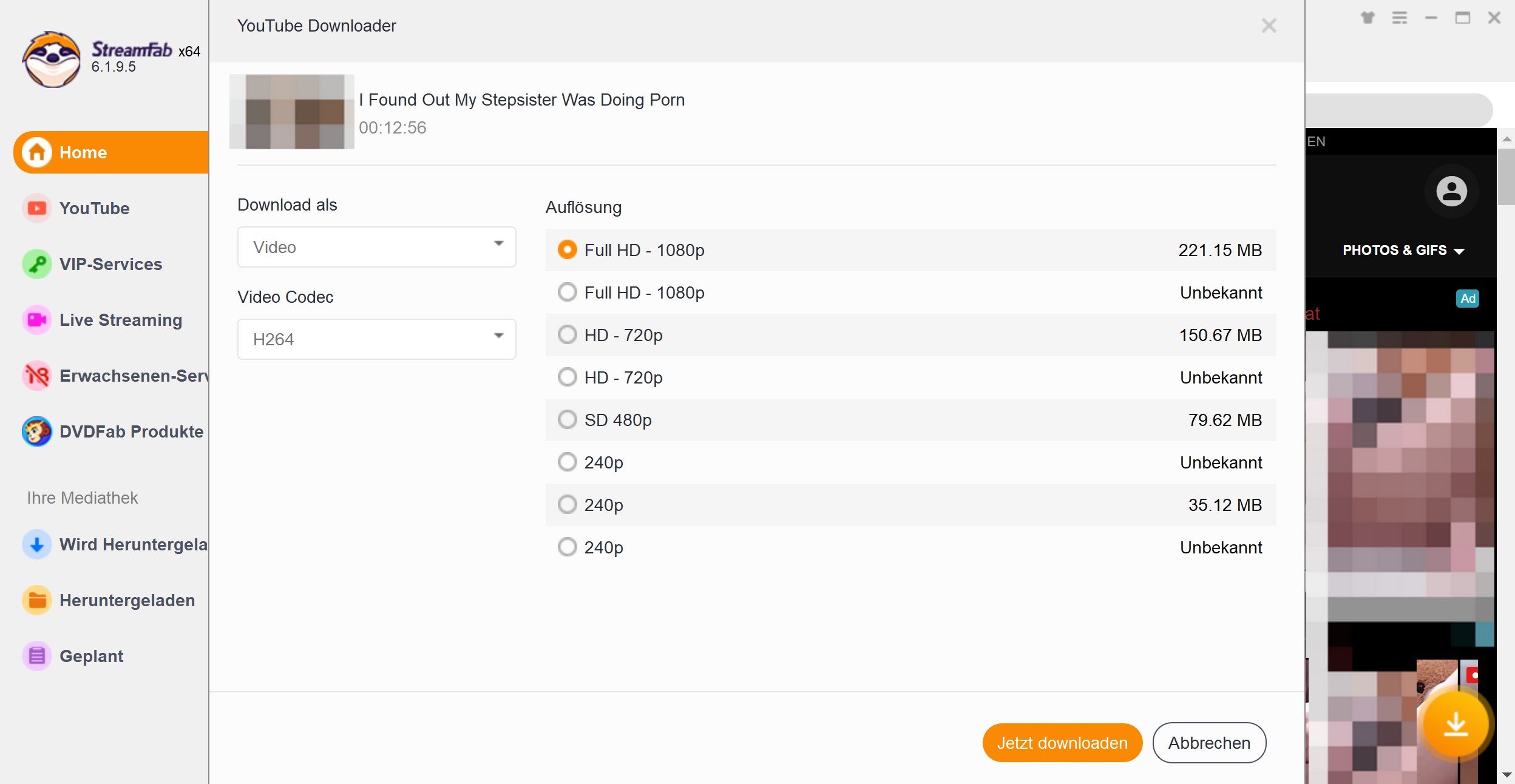Click the Geplant schedule icon
The width and height of the screenshot is (1515, 784).
pos(37,656)
